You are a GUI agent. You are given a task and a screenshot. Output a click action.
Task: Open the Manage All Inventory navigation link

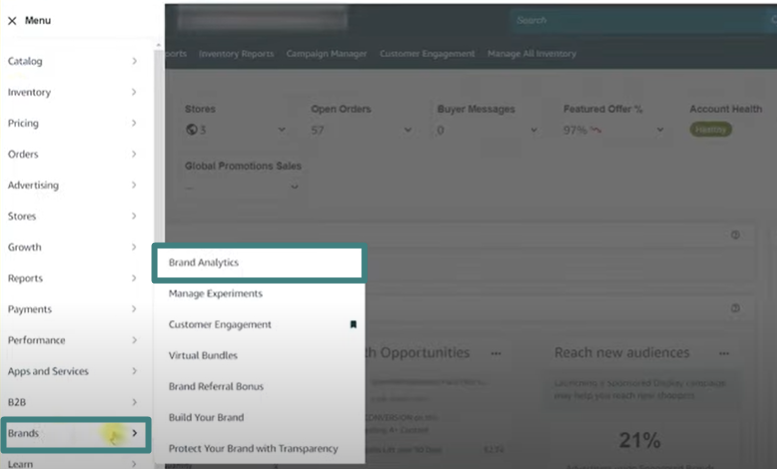pyautogui.click(x=532, y=54)
